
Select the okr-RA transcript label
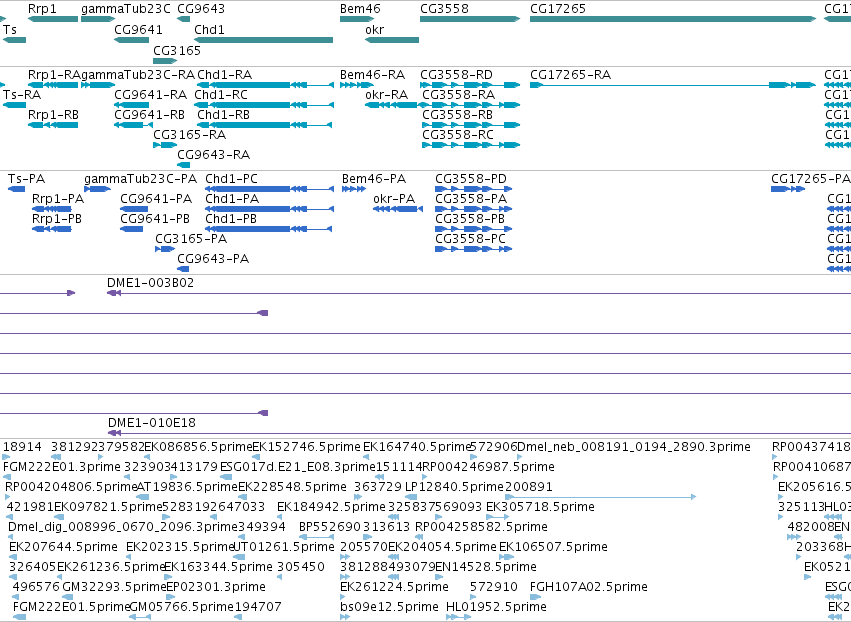click(386, 94)
